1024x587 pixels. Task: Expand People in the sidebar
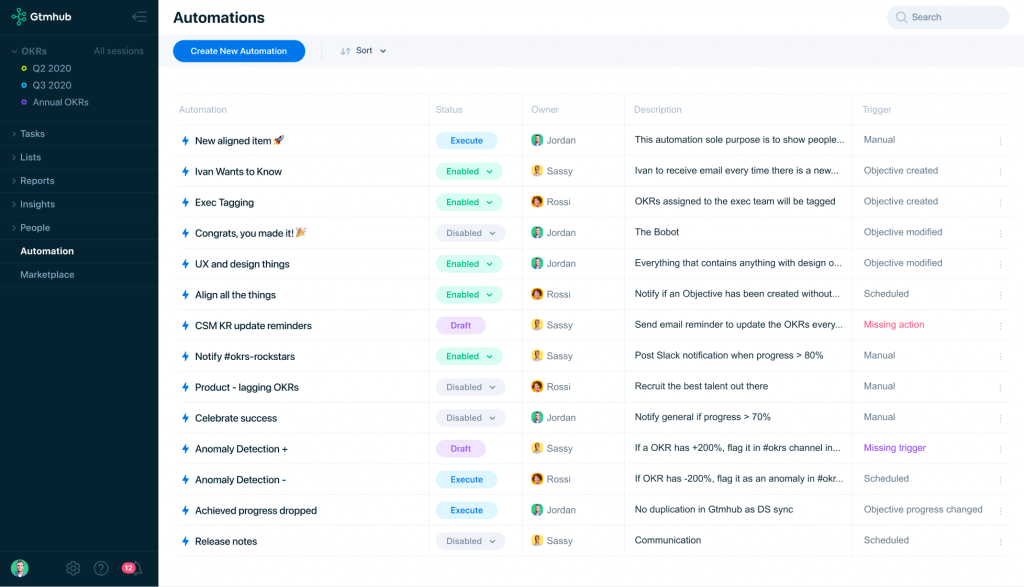[x=14, y=228]
